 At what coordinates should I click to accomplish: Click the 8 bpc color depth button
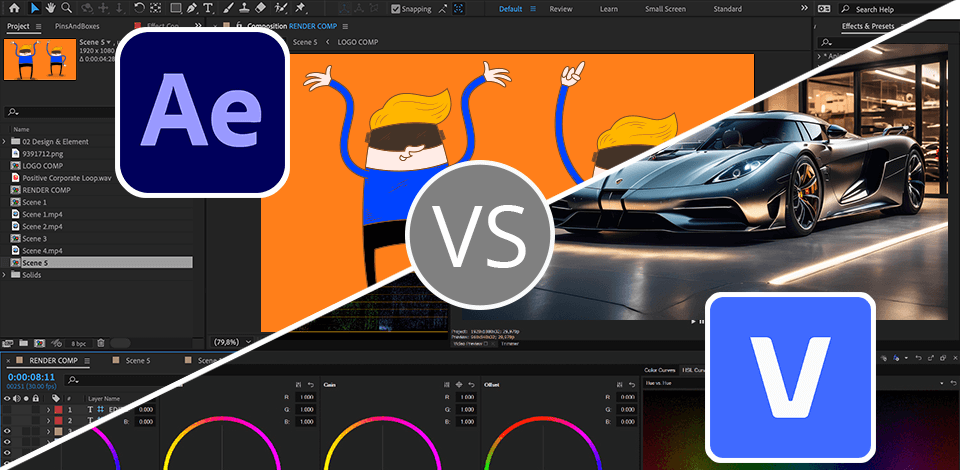(x=78, y=343)
